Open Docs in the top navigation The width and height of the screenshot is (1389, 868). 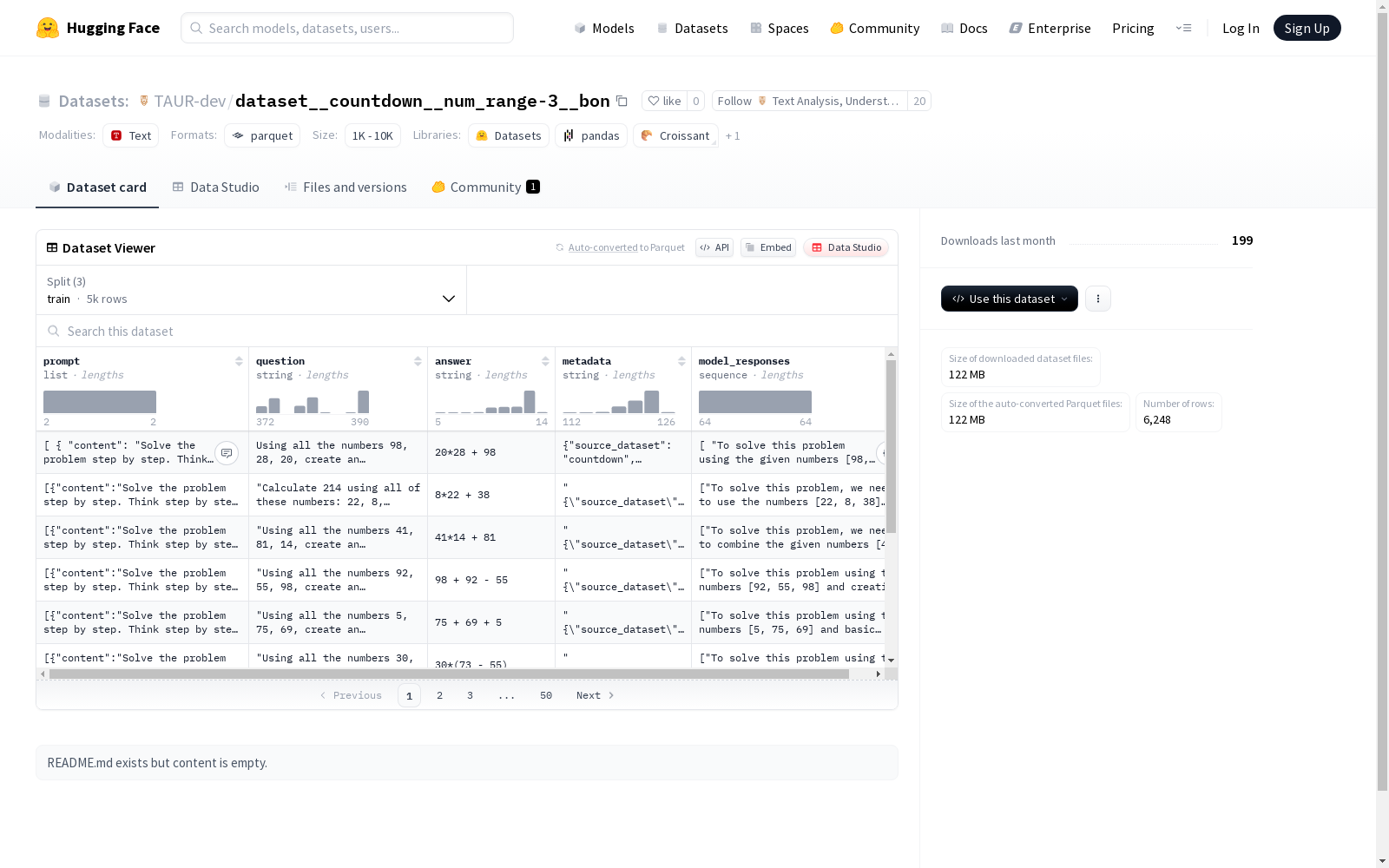964,28
